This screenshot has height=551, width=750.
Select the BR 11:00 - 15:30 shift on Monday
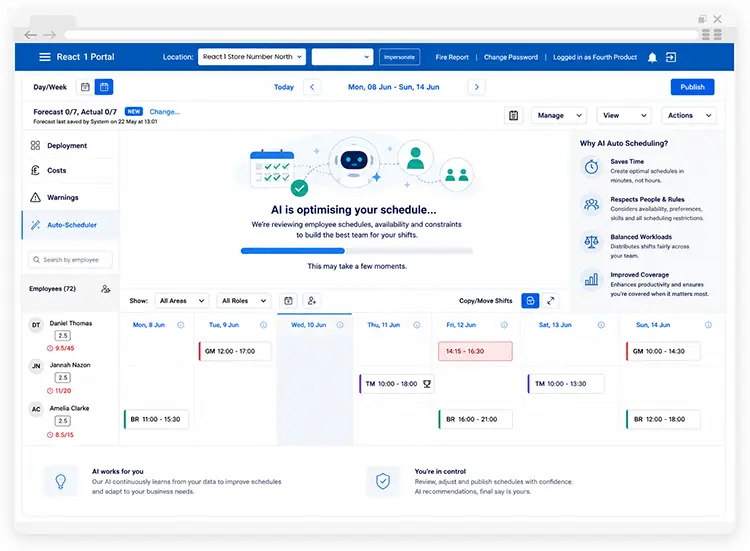pyautogui.click(x=156, y=419)
